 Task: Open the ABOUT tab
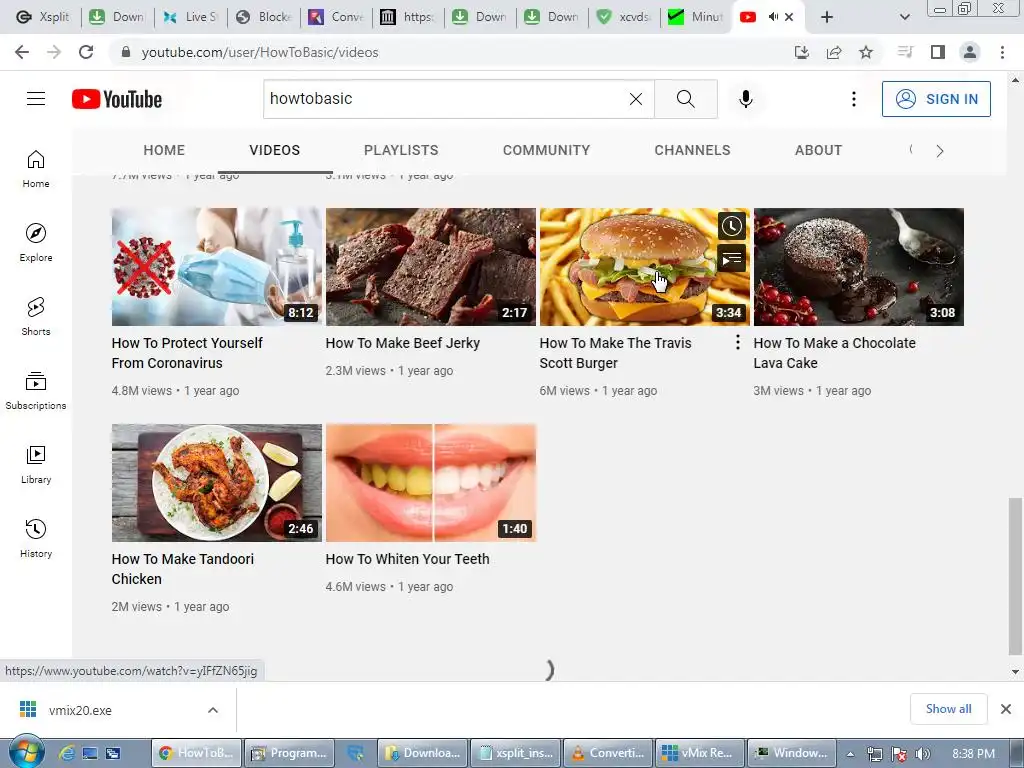click(818, 150)
